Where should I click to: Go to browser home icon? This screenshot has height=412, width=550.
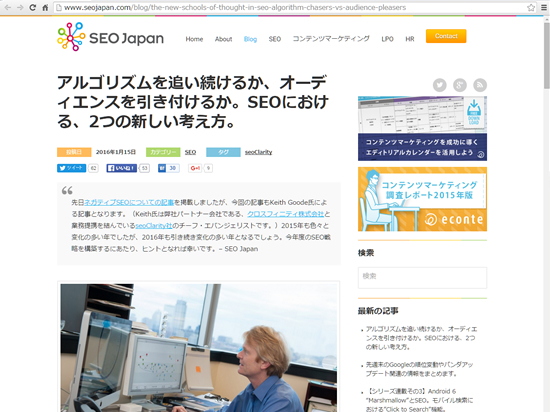click(x=45, y=7)
